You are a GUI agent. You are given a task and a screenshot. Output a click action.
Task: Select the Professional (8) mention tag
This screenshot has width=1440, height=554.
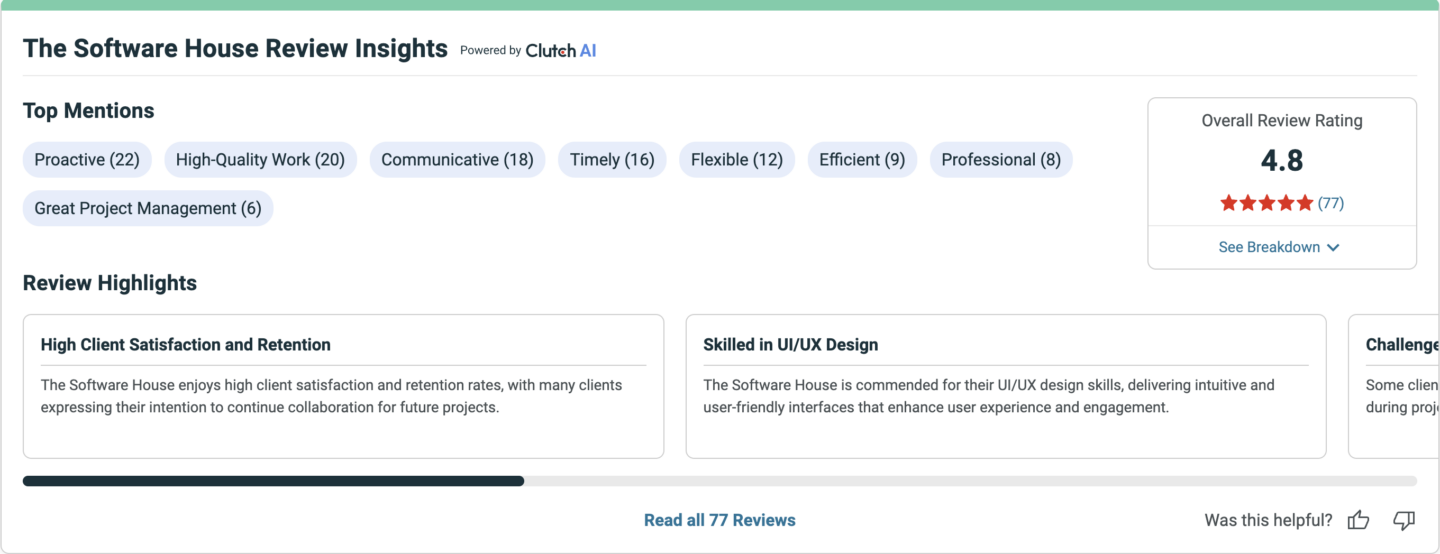pos(1001,160)
